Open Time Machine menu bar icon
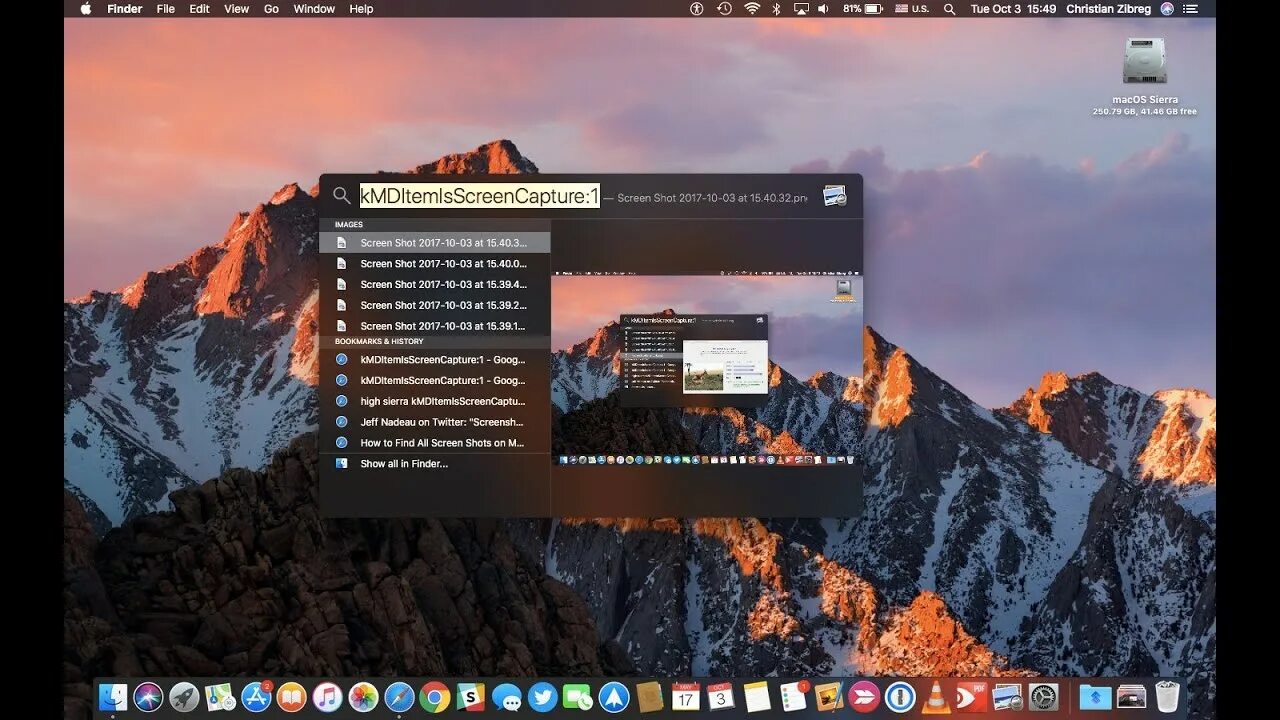The width and height of the screenshot is (1280, 720). [725, 8]
